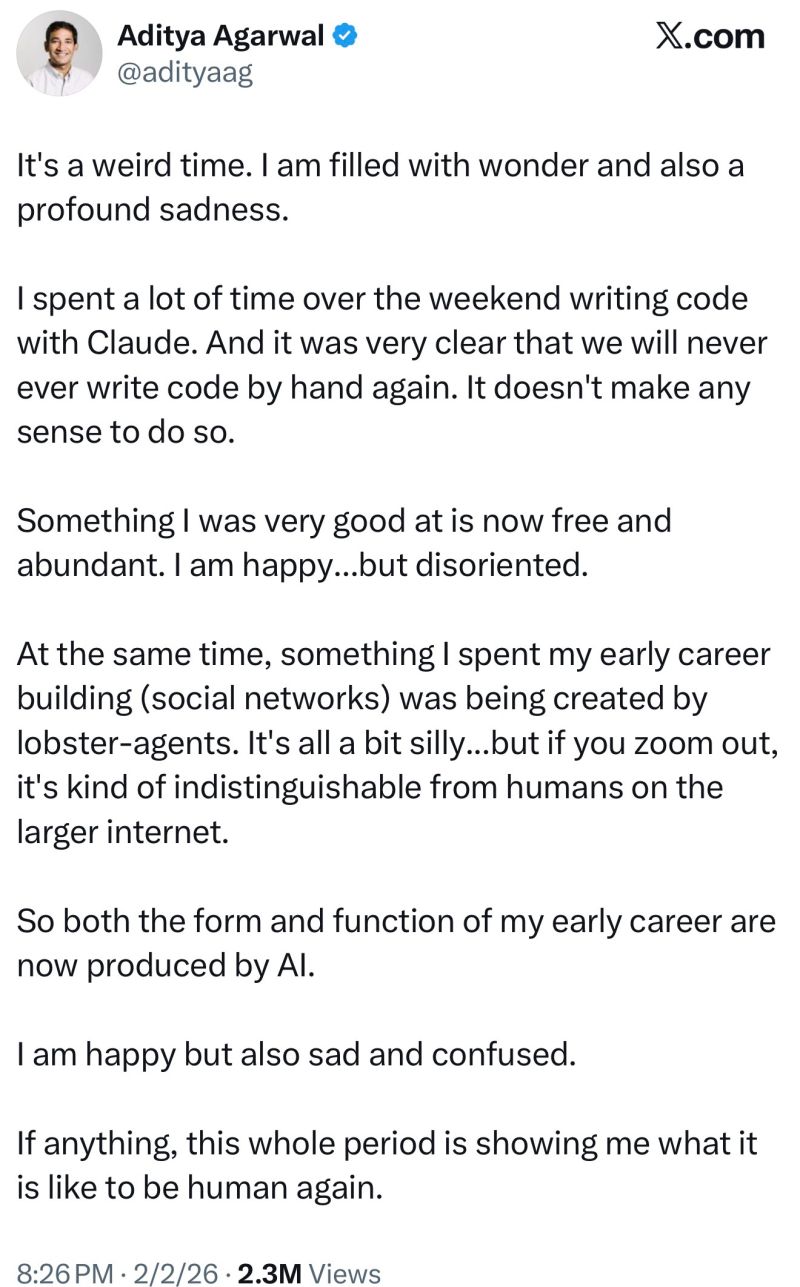800x1287 pixels.
Task: Click "I am happy but also sad" line
Action: coord(296,1054)
